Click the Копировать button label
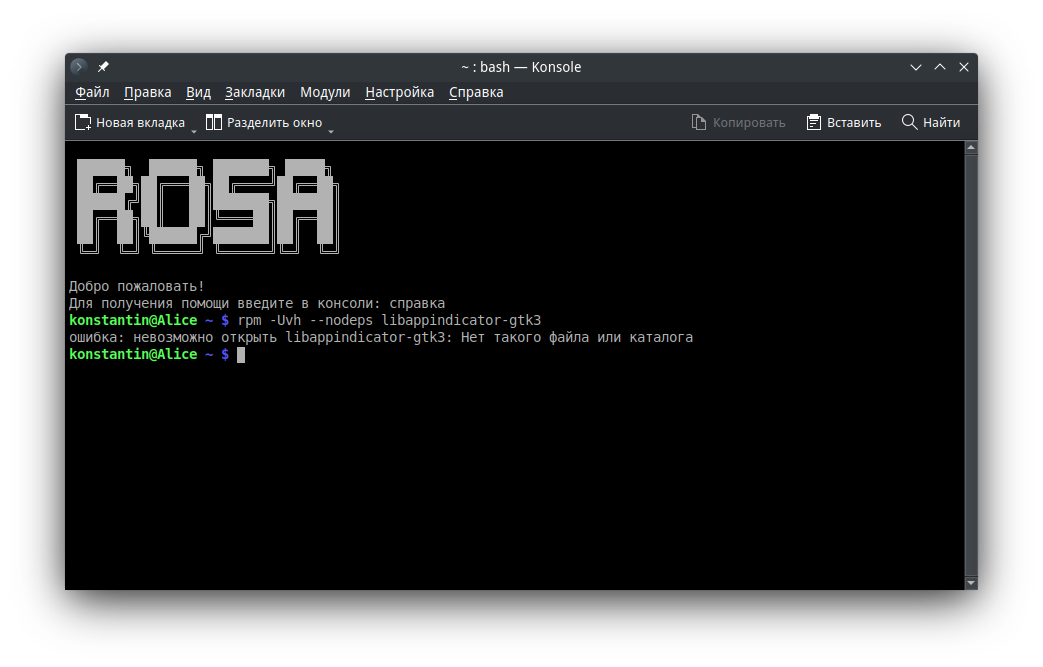The image size is (1043, 667). 749,122
